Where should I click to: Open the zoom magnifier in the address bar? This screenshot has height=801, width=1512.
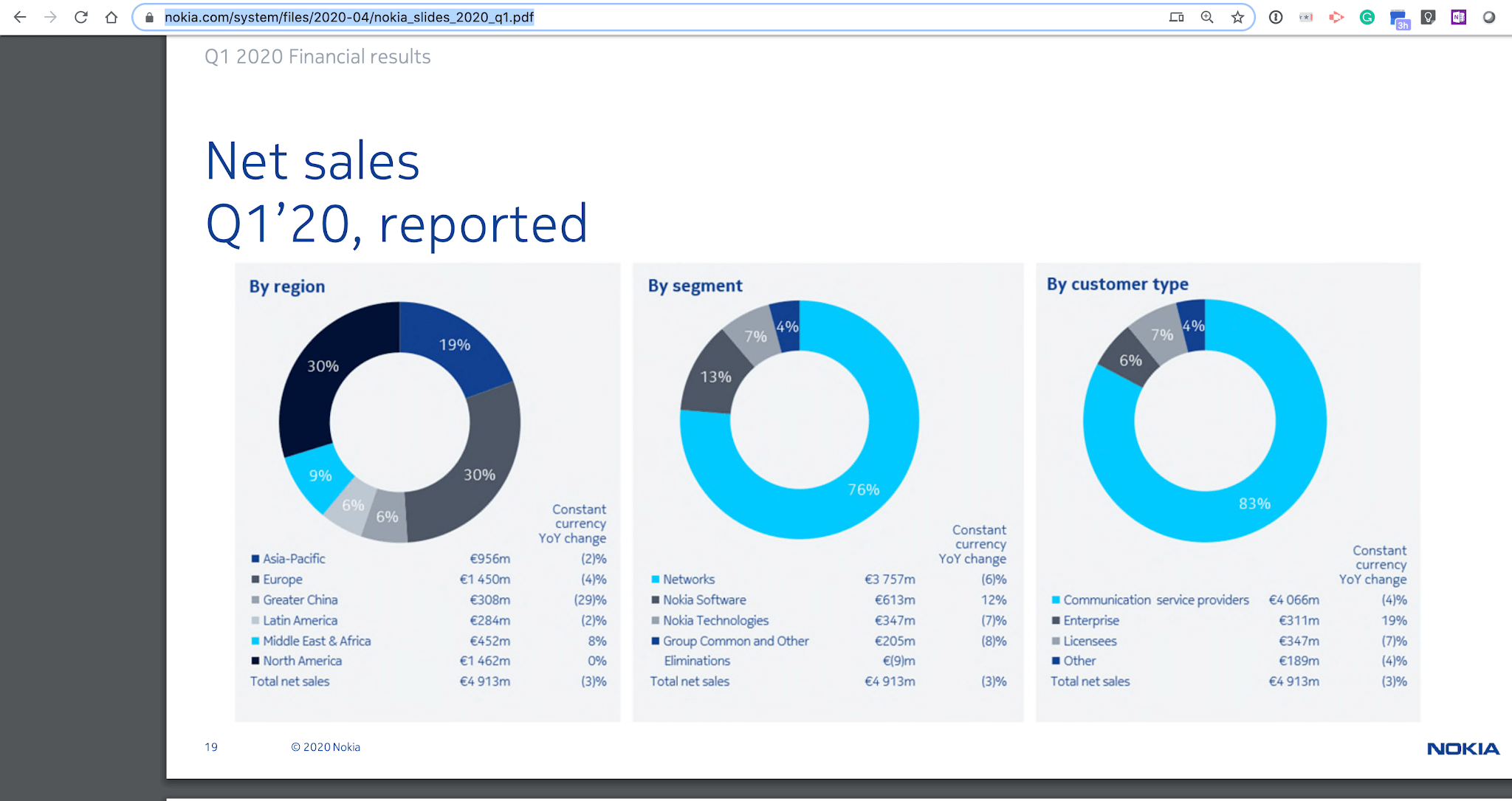pos(1208,16)
